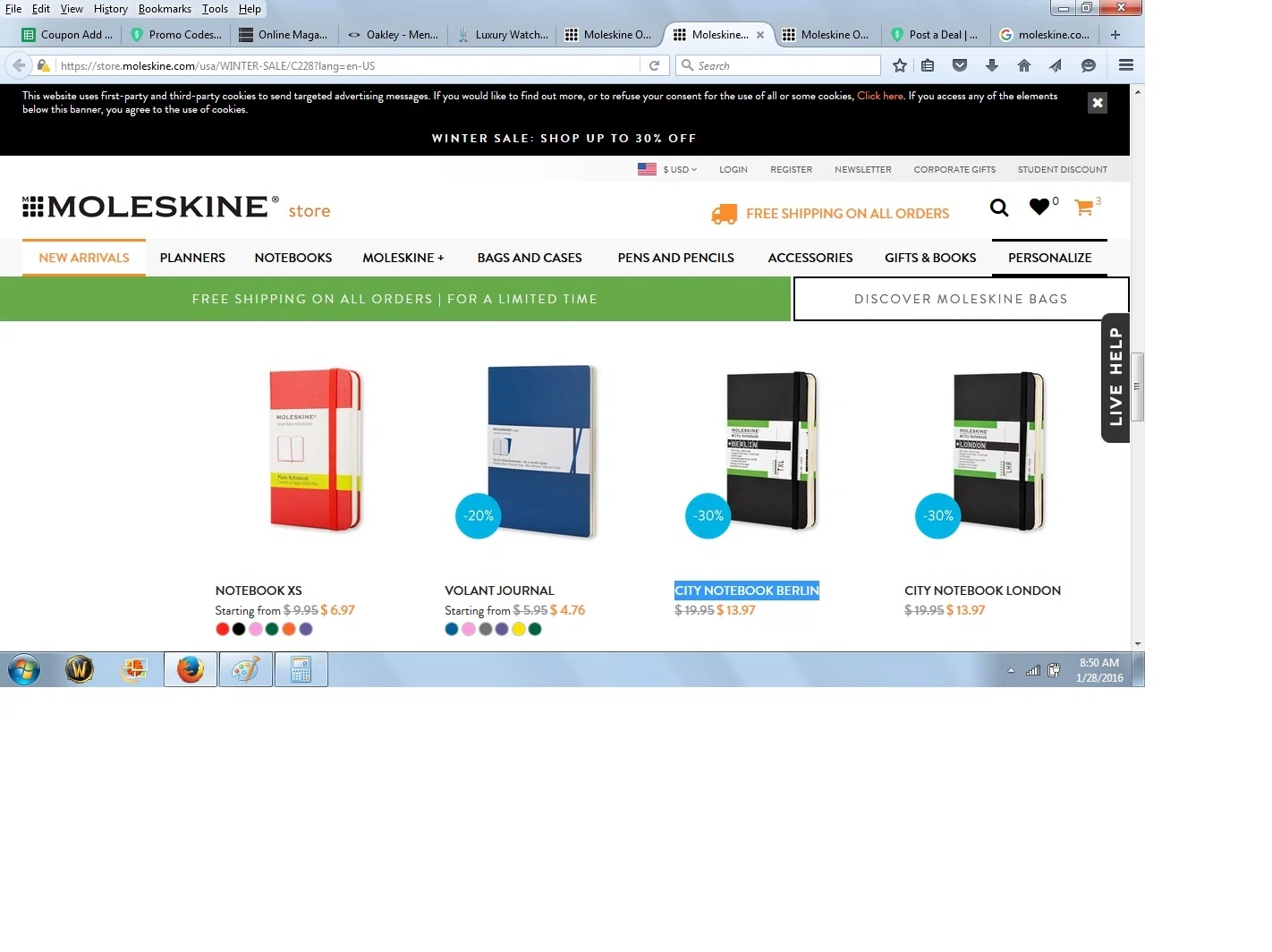Go to the Firefox home icon

[x=1024, y=65]
